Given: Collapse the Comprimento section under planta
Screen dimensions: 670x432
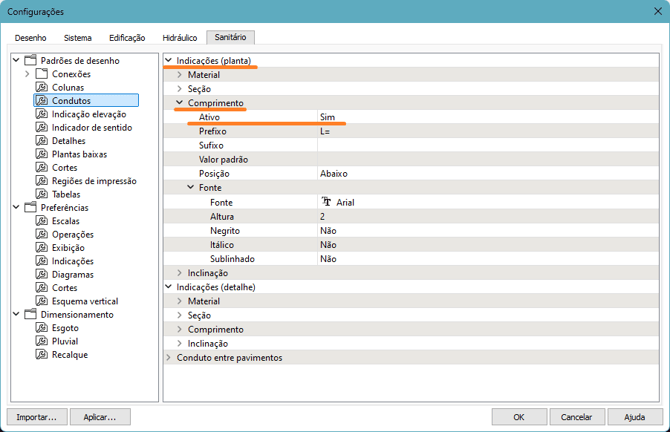Looking at the screenshot, I should [x=180, y=103].
